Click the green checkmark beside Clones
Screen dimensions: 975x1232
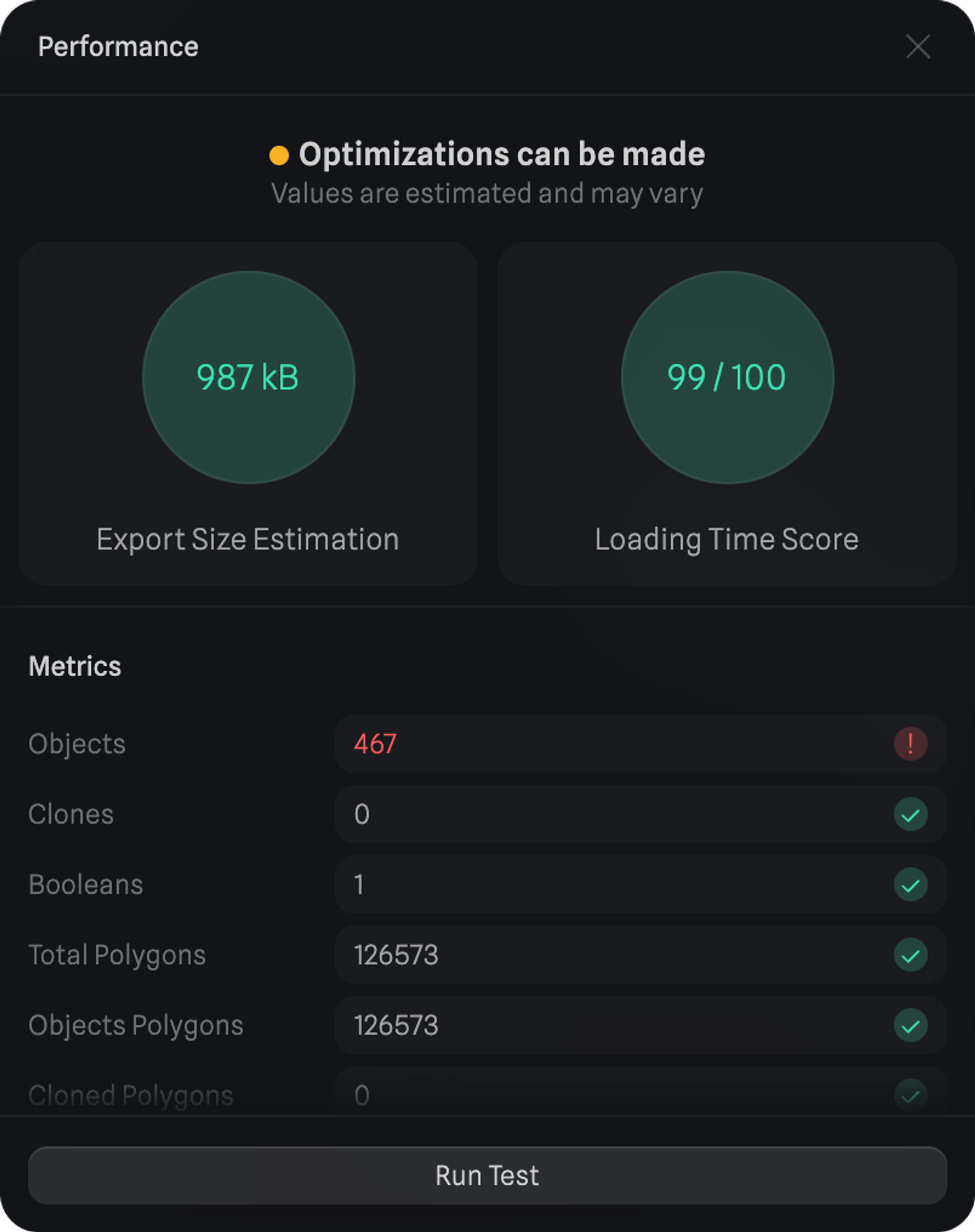910,814
